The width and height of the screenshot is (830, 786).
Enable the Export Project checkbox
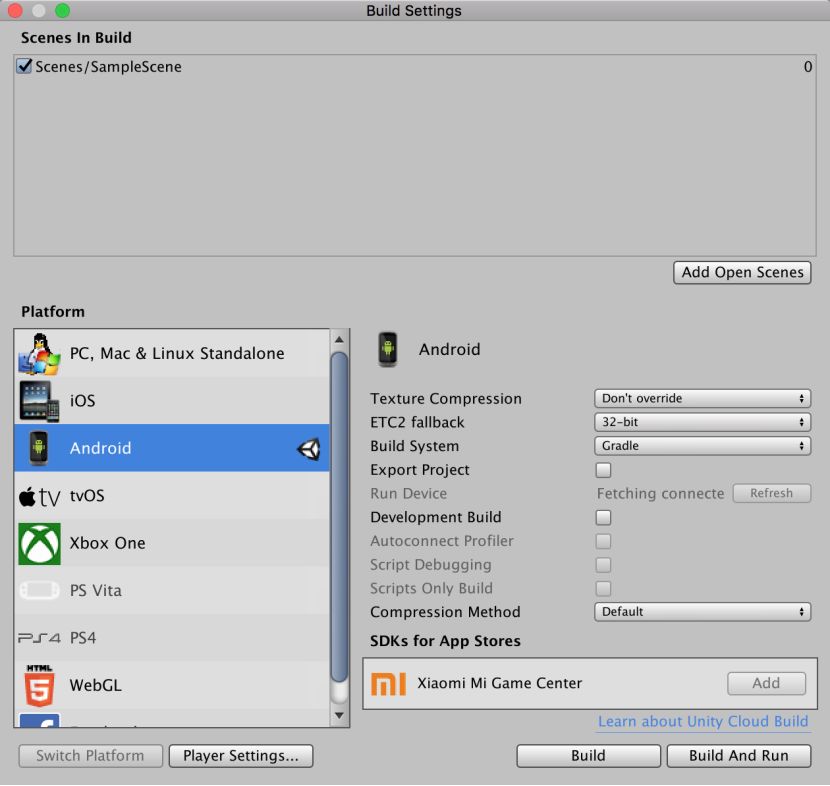pyautogui.click(x=603, y=470)
